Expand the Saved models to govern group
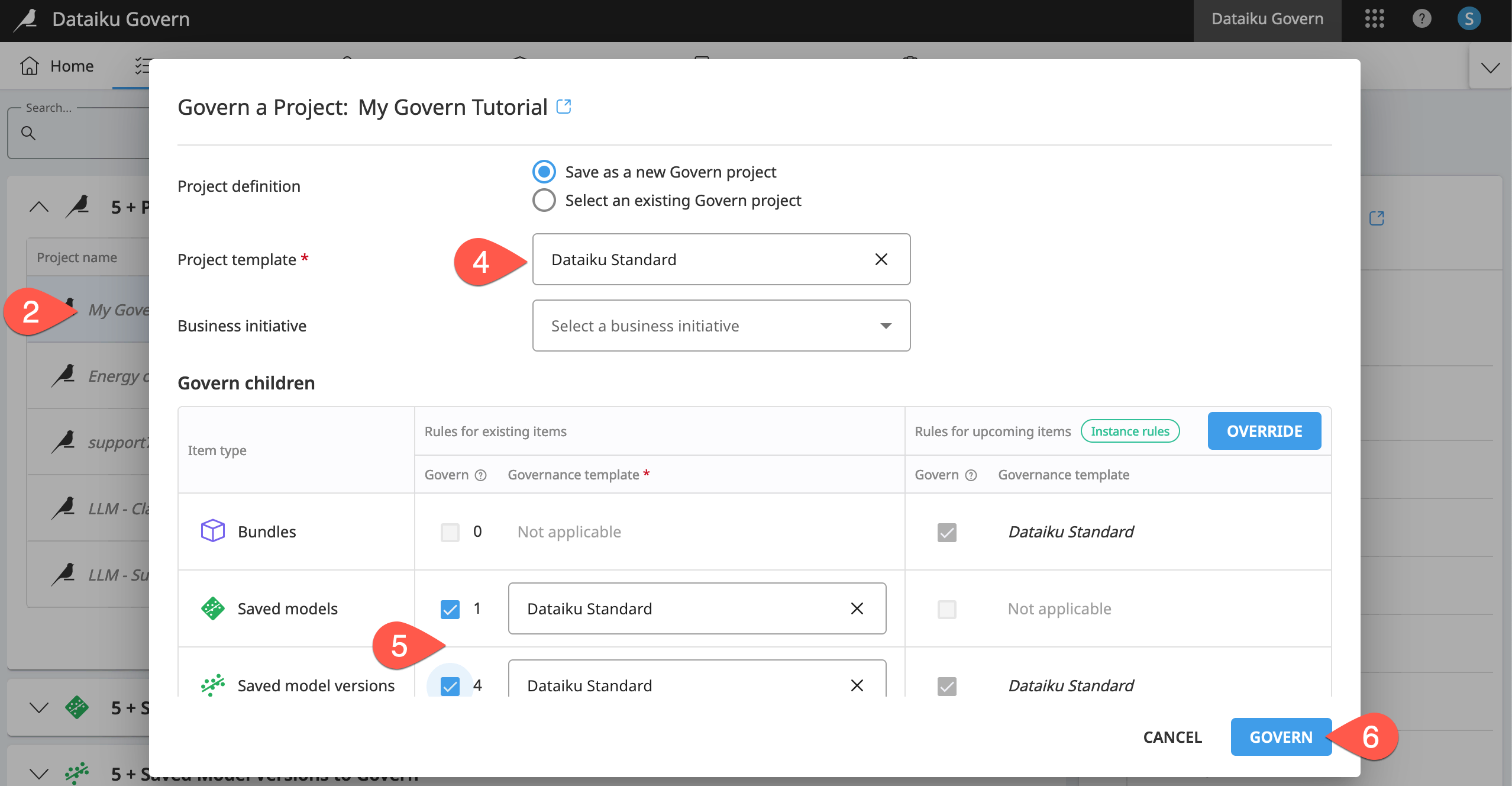The width and height of the screenshot is (1512, 786). pyautogui.click(x=39, y=707)
